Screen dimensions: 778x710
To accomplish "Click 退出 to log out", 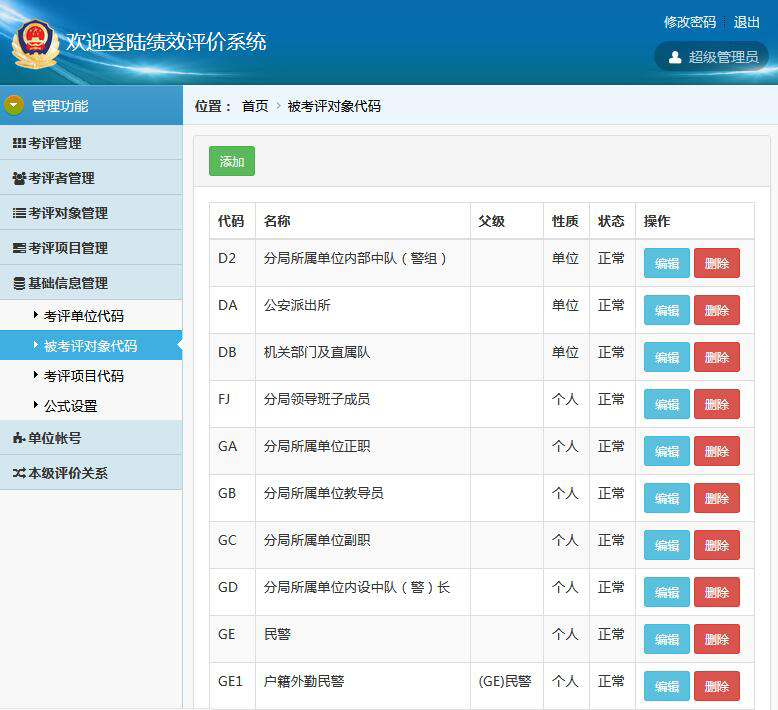I will (x=747, y=22).
